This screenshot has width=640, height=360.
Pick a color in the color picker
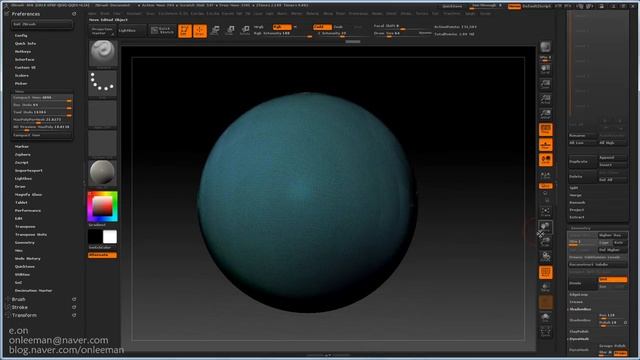point(102,207)
